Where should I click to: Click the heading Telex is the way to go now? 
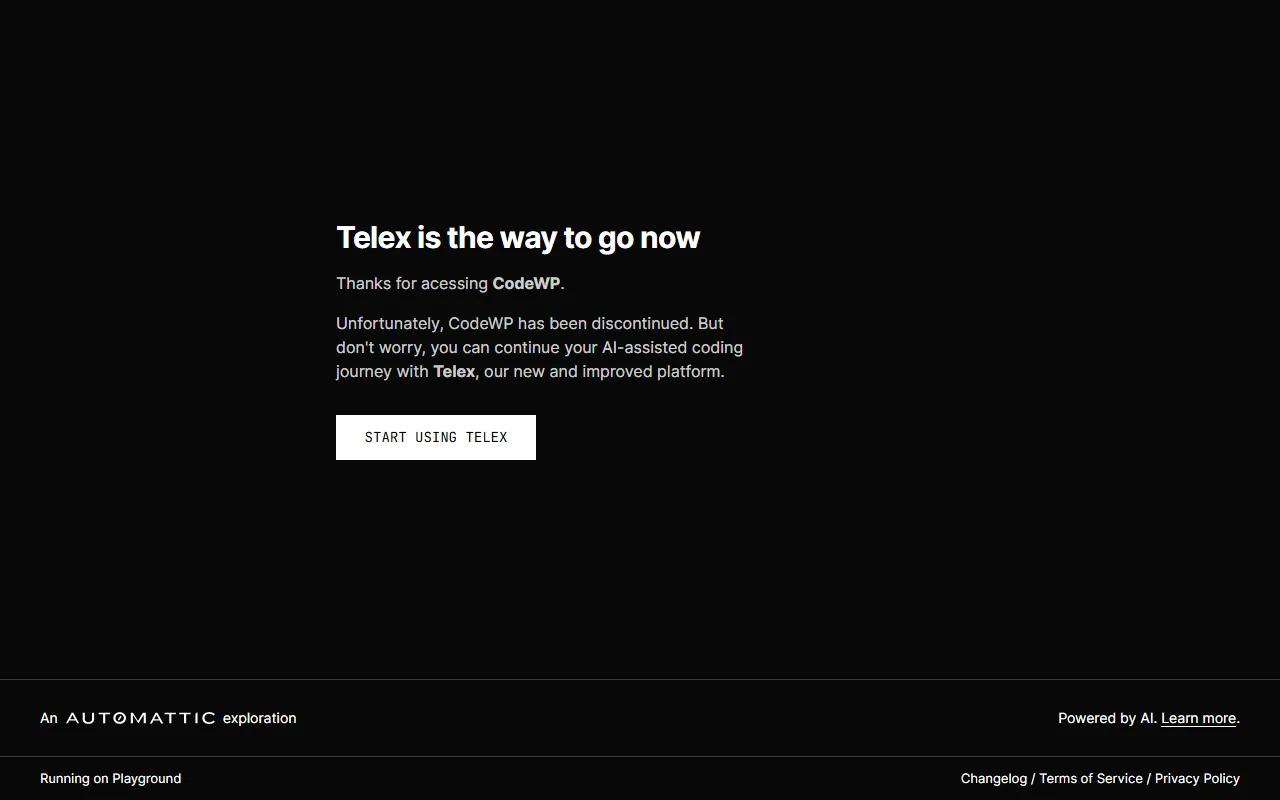(x=518, y=237)
